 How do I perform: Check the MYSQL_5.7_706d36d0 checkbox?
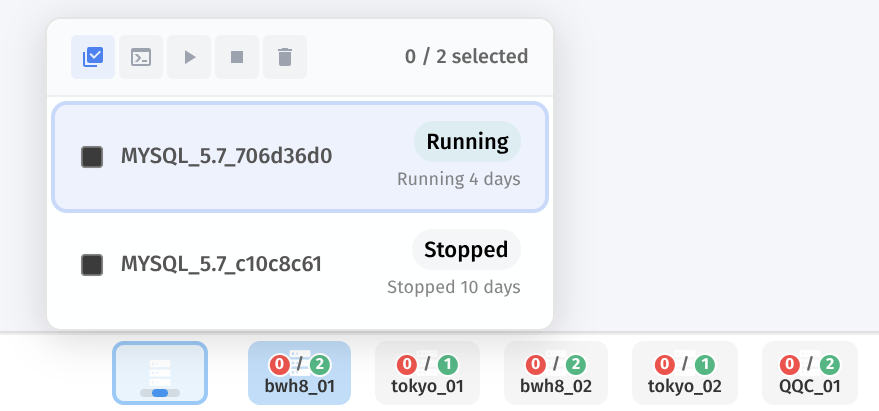tap(92, 157)
